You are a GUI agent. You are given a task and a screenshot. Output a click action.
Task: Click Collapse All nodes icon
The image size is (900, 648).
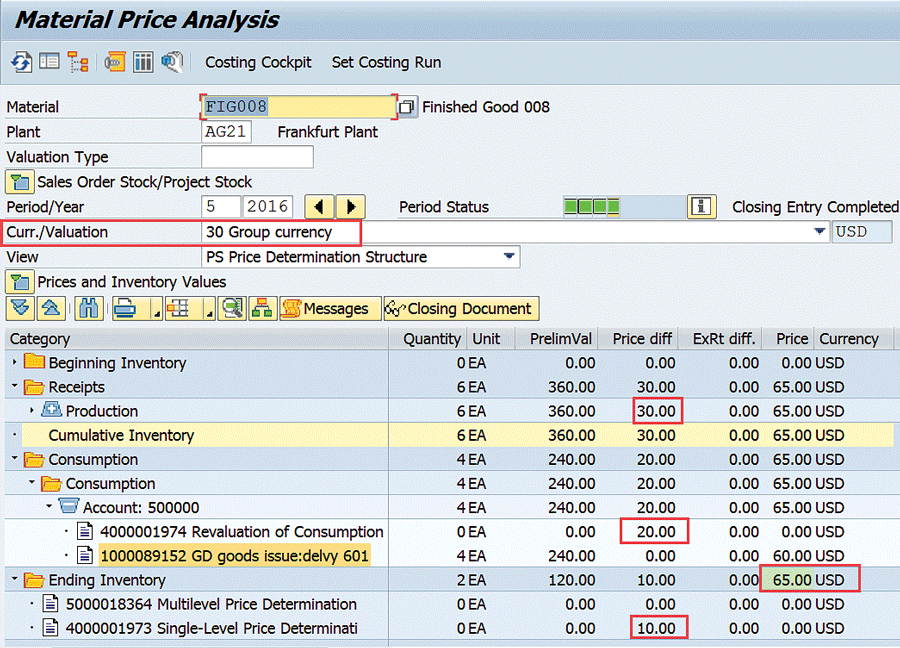click(x=50, y=308)
